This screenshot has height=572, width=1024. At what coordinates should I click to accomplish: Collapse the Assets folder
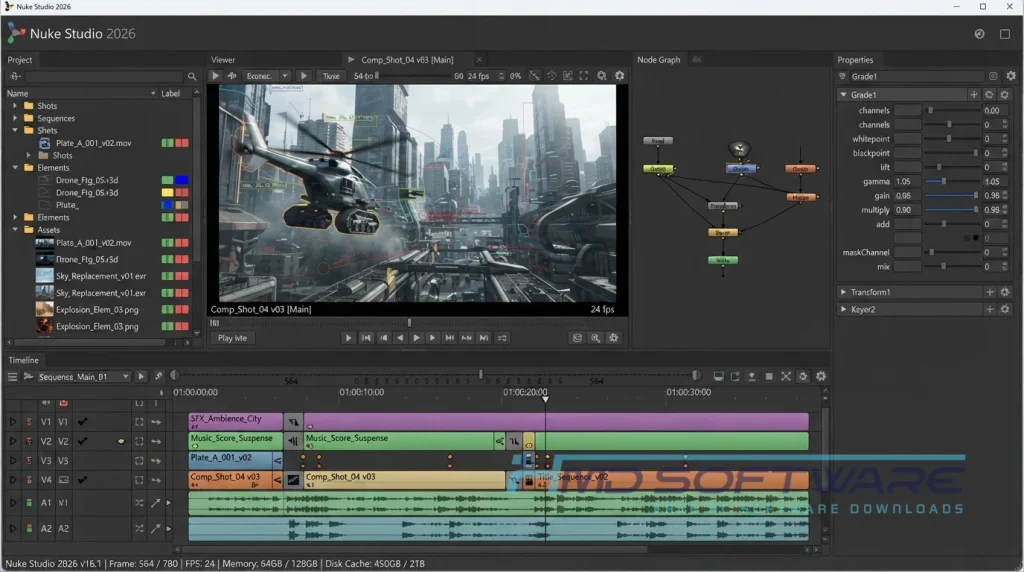click(x=15, y=230)
